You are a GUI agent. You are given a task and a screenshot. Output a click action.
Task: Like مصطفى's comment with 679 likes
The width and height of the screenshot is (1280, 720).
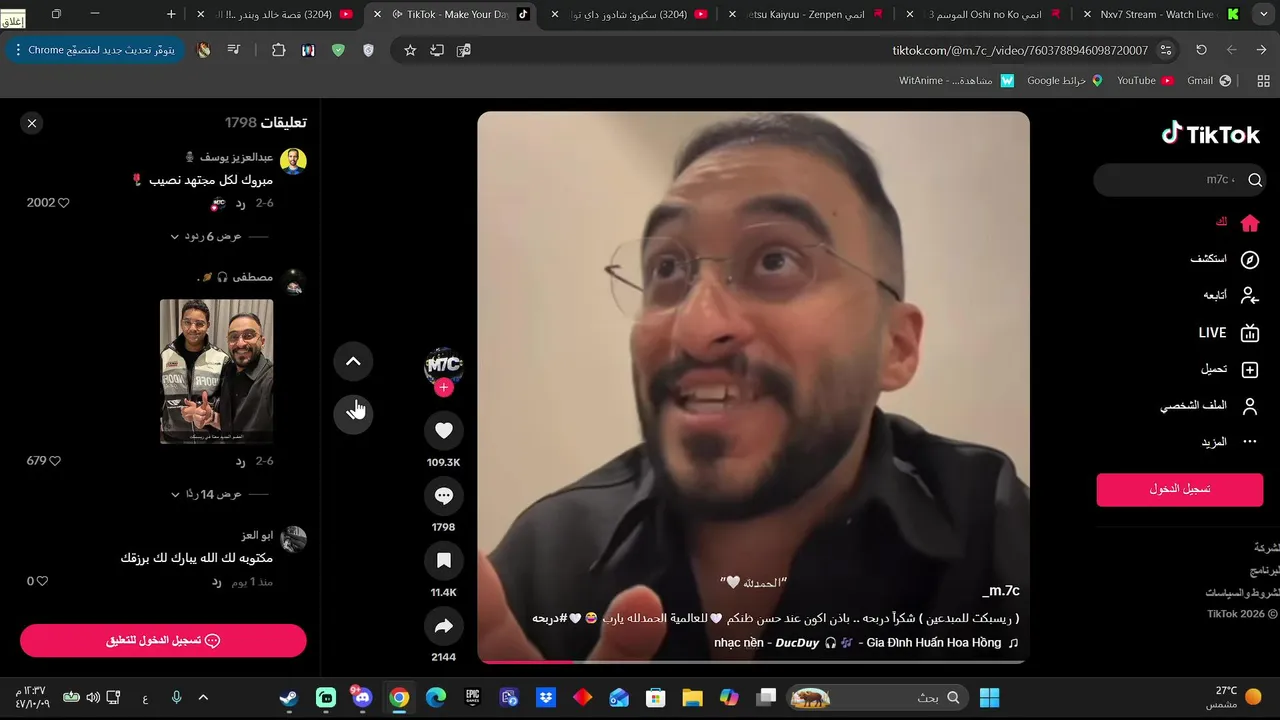coord(55,461)
